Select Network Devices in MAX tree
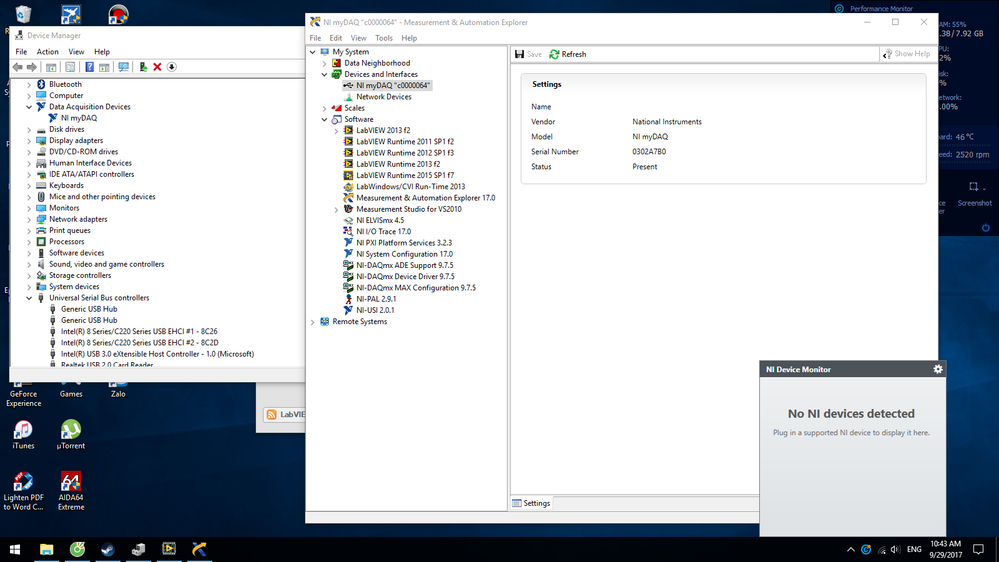 point(384,97)
